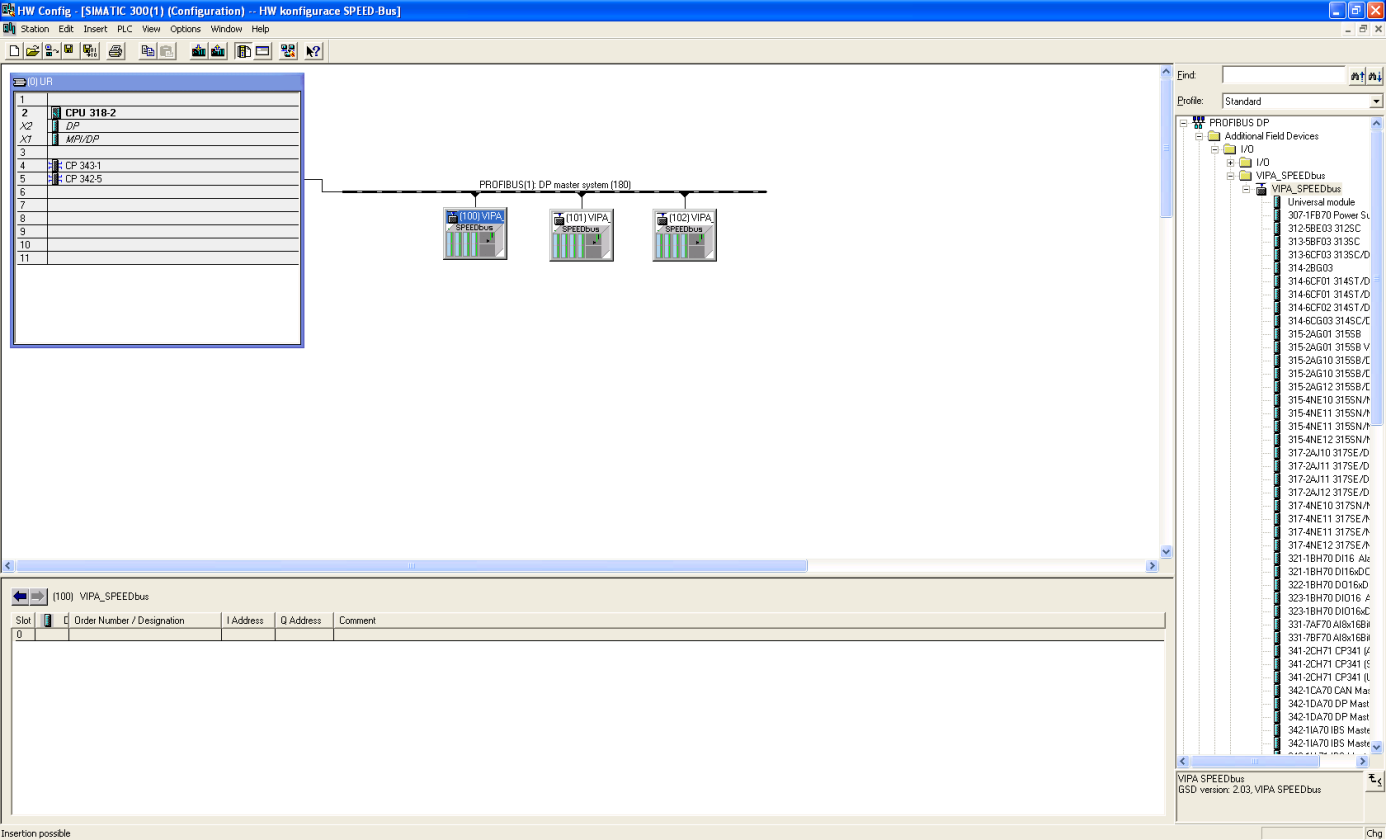Select 312-5BE03 312SC catalog item
The height and width of the screenshot is (840, 1386).
pyautogui.click(x=1324, y=228)
